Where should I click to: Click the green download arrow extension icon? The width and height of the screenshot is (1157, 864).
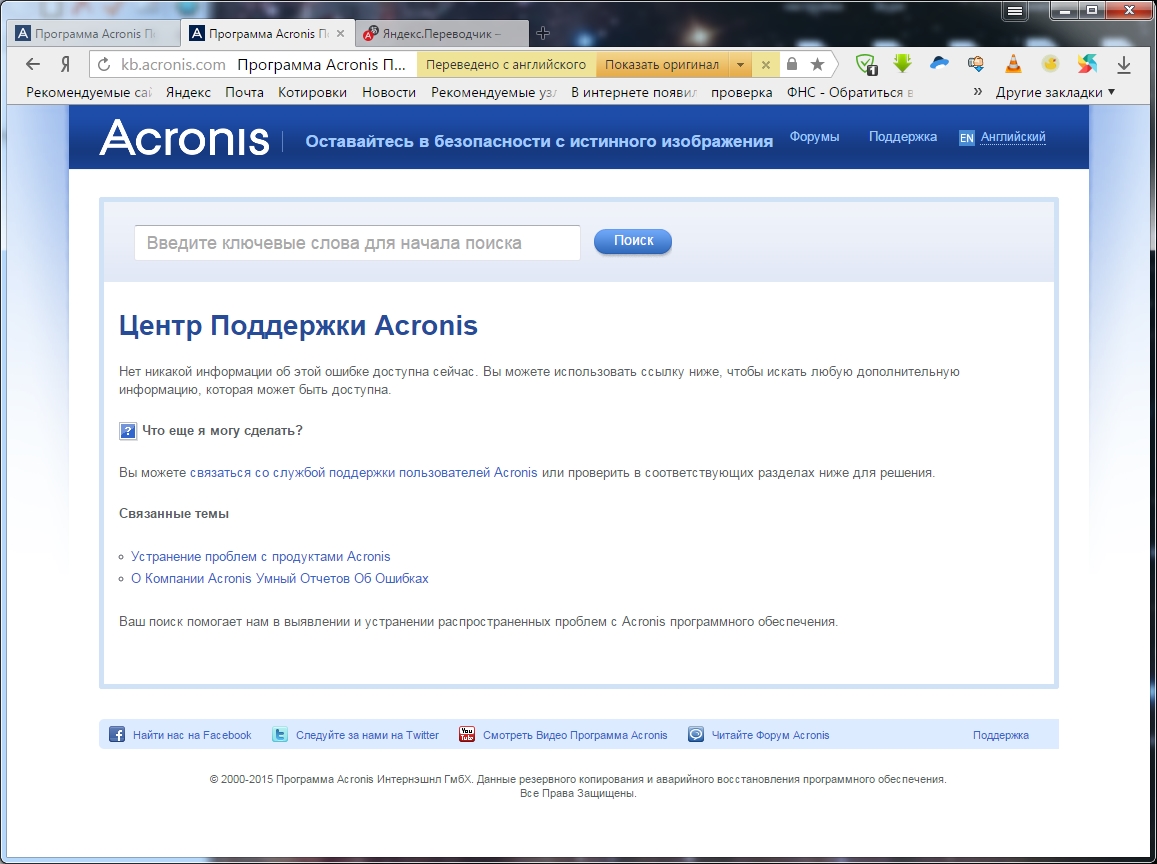pos(903,64)
